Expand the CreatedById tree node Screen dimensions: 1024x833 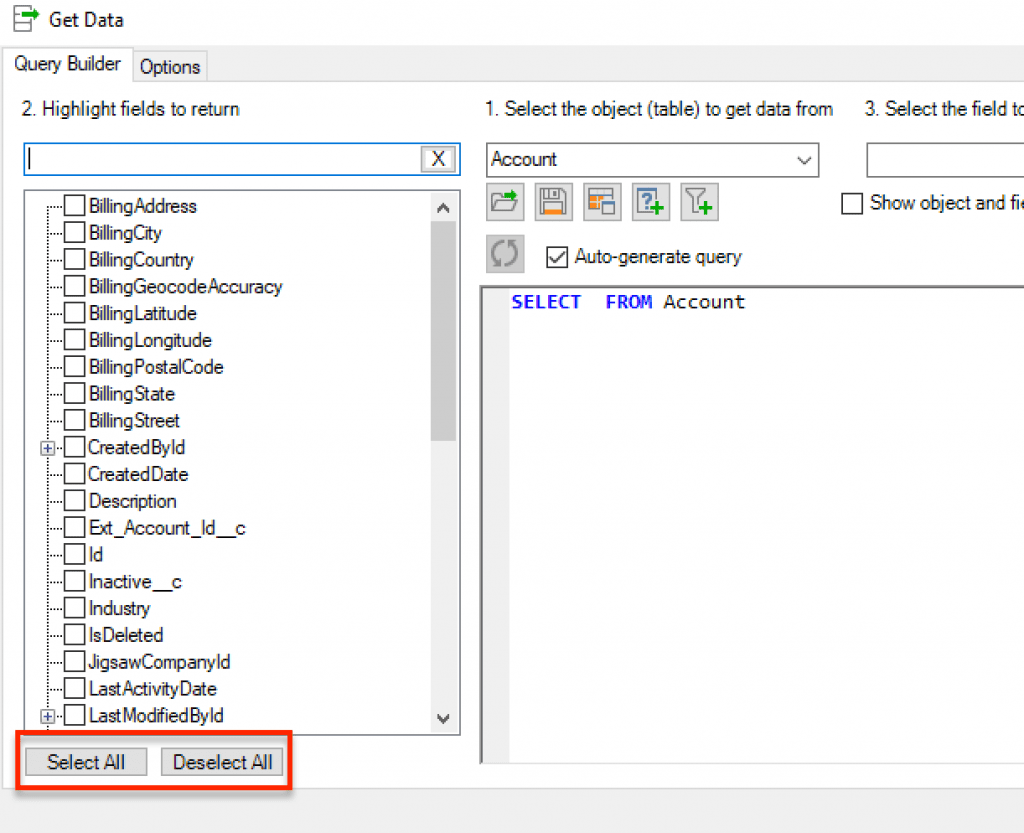(47, 447)
